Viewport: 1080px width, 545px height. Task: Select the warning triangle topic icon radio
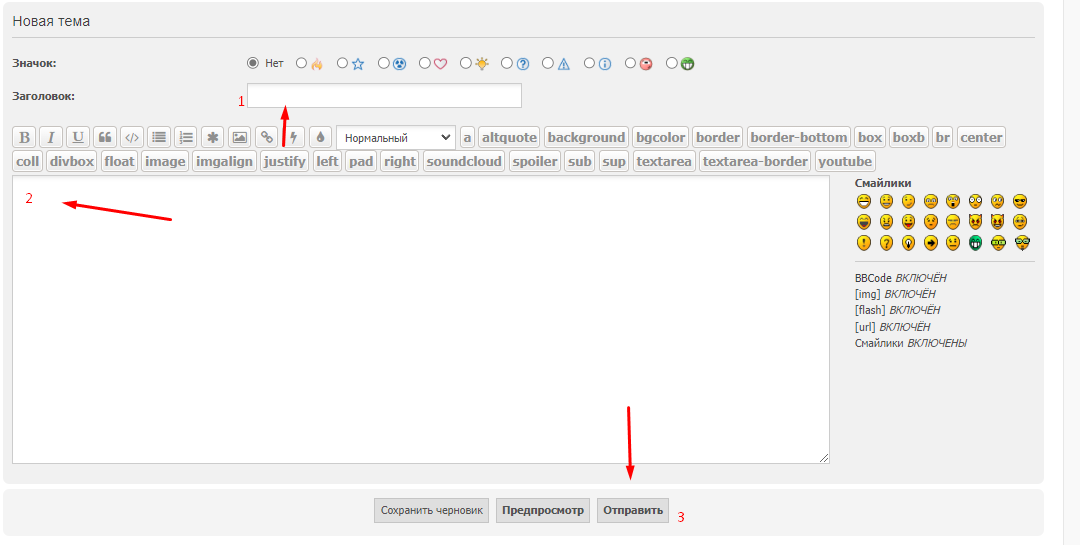[548, 63]
